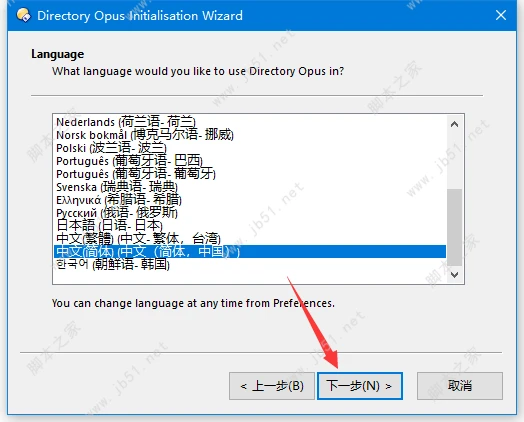Click the language list scroll down arrow
The height and width of the screenshot is (422, 524).
(x=454, y=275)
